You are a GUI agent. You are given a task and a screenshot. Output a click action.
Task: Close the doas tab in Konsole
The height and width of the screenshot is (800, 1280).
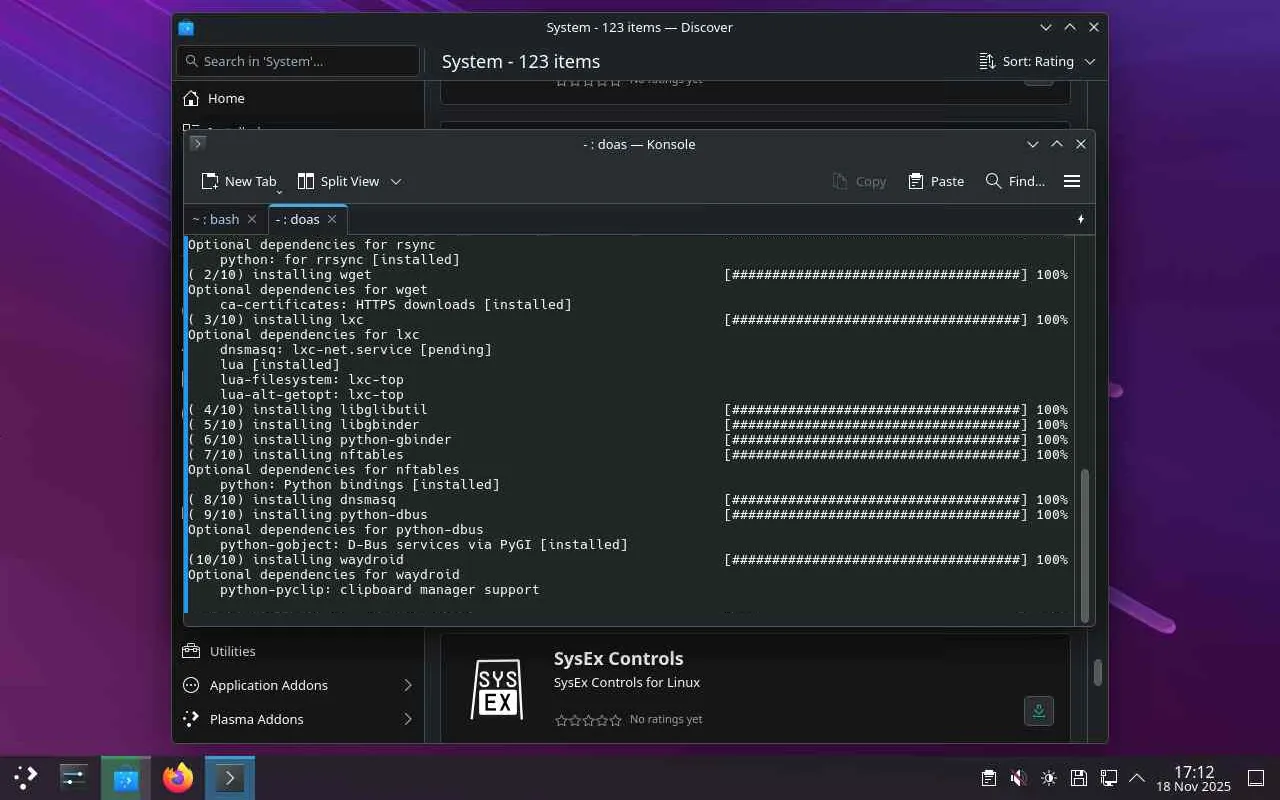click(332, 219)
